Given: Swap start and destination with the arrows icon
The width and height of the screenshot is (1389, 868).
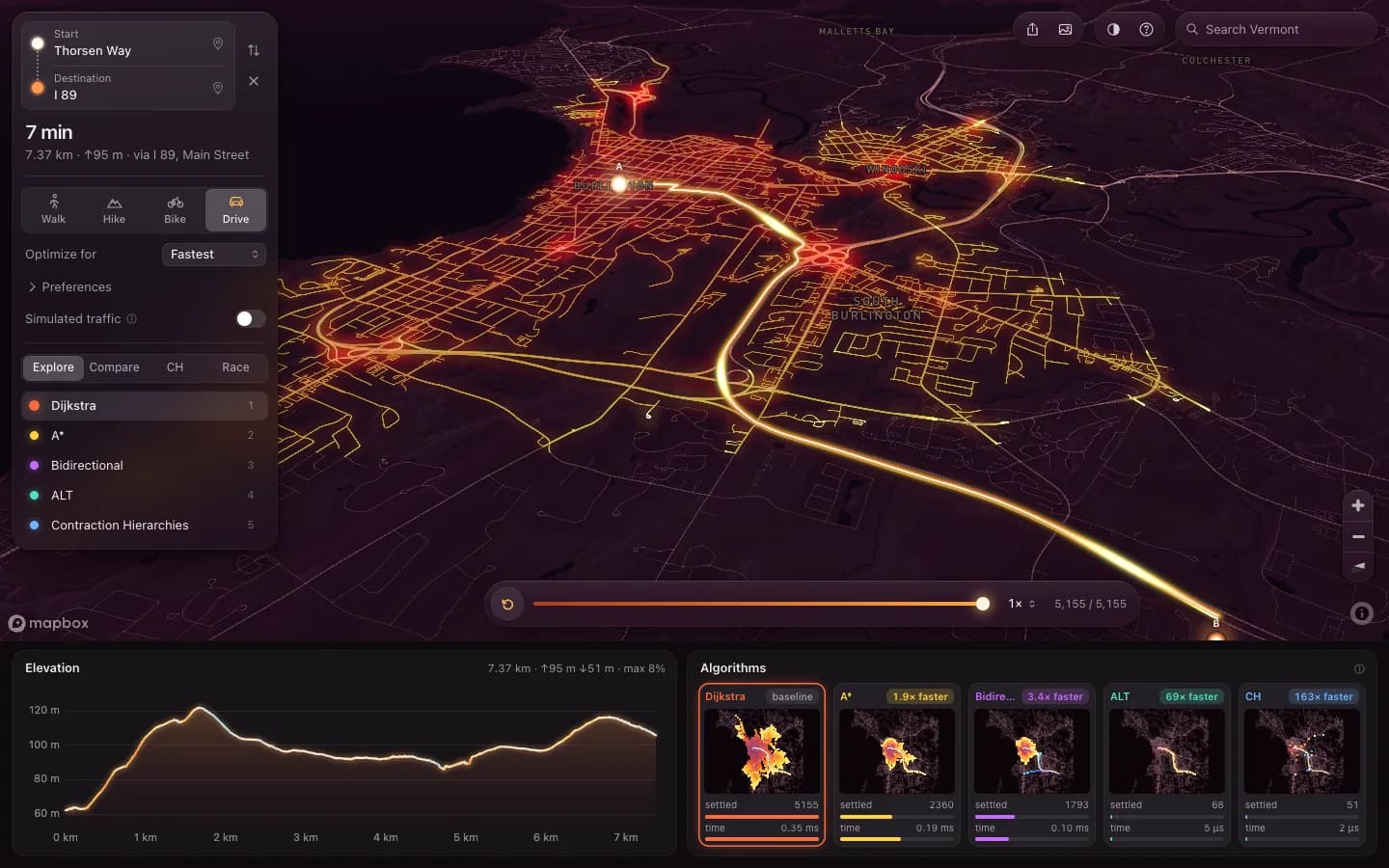Looking at the screenshot, I should click(254, 50).
